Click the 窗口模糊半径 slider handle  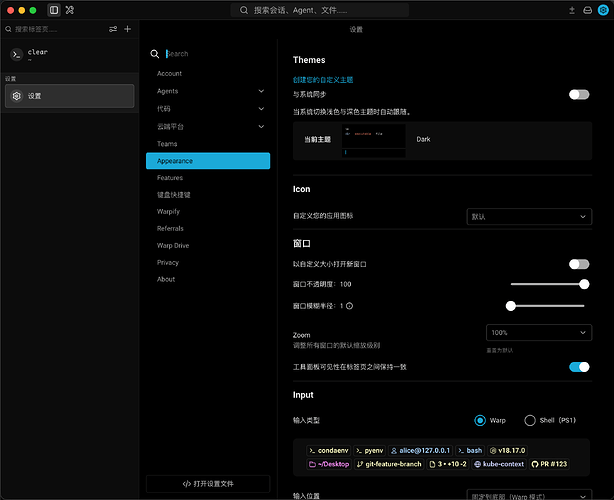[x=511, y=306]
